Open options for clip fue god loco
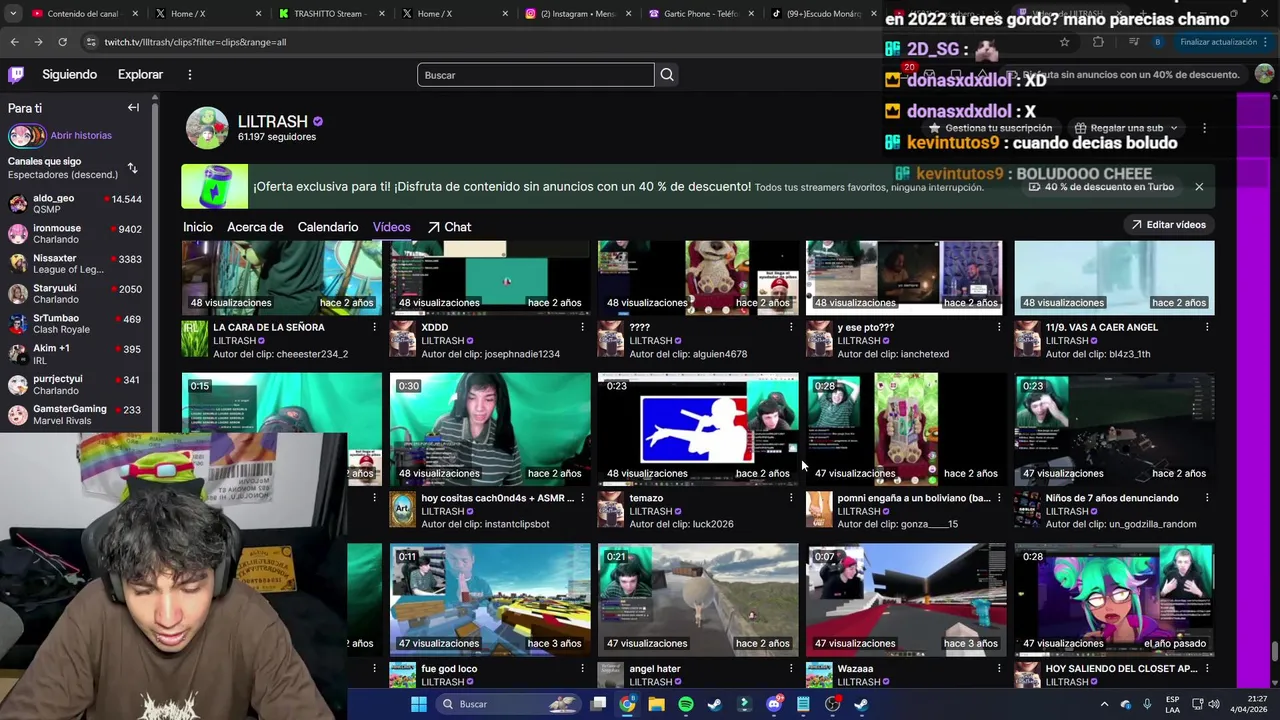This screenshot has width=1280, height=720. pyautogui.click(x=582, y=668)
